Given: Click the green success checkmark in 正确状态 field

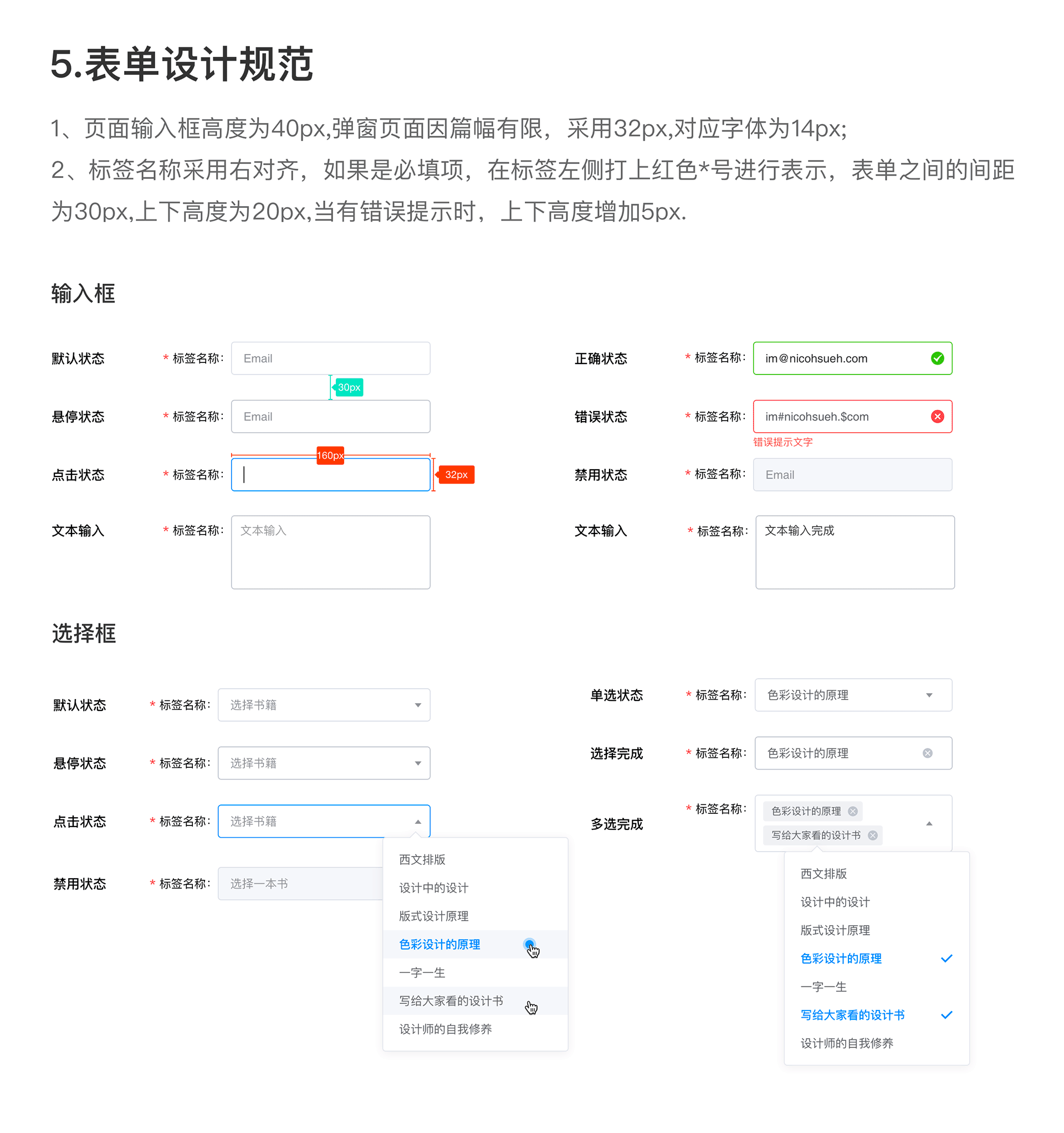Looking at the screenshot, I should 938,358.
